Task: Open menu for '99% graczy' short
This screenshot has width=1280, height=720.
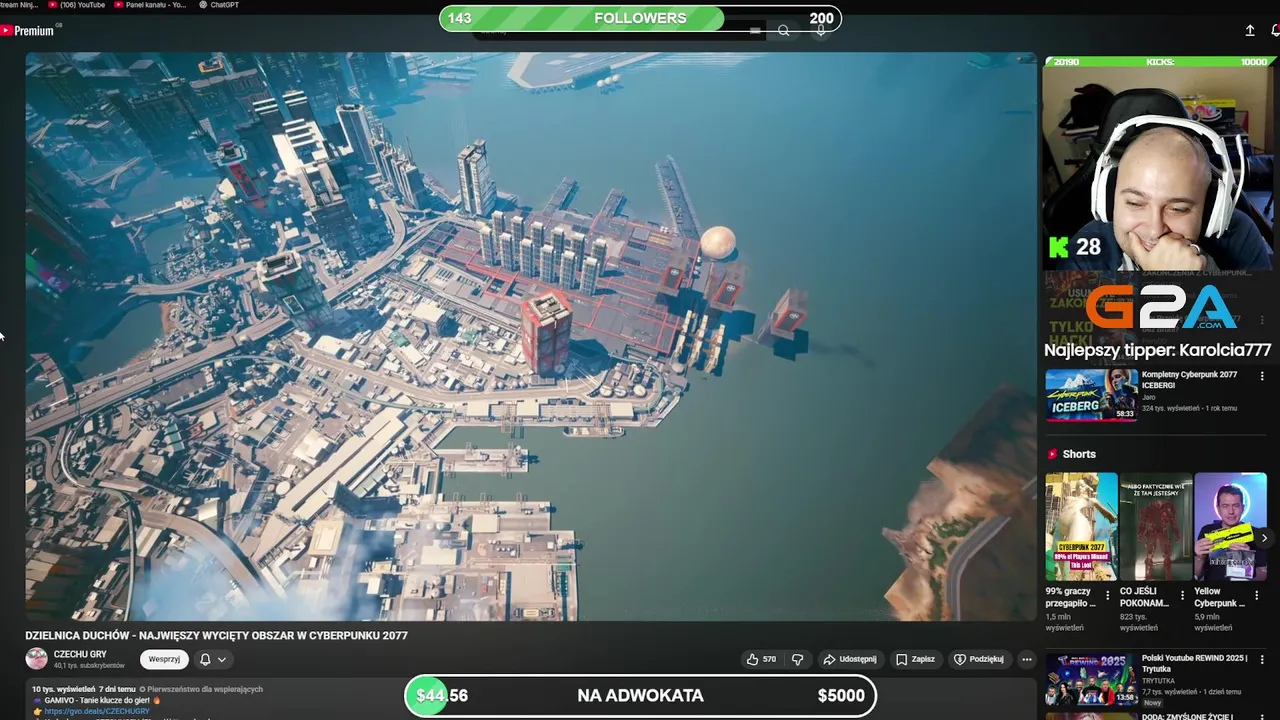Action: pyautogui.click(x=1107, y=596)
